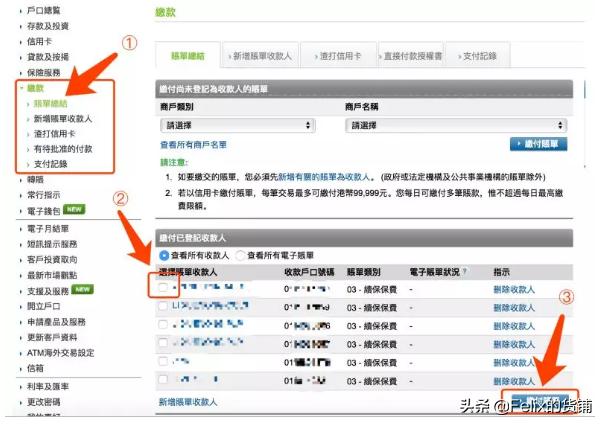Open 信箱 in the sidebar
The height and width of the screenshot is (426, 604).
click(x=35, y=368)
